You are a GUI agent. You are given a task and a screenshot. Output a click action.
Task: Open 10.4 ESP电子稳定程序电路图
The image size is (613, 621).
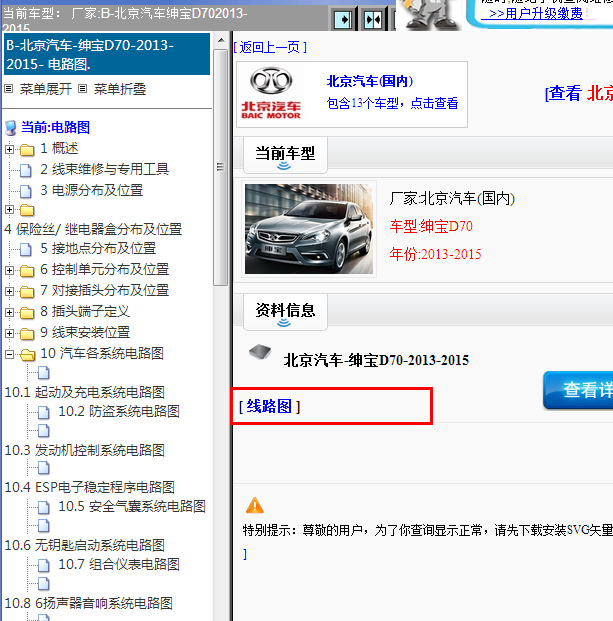click(x=89, y=487)
